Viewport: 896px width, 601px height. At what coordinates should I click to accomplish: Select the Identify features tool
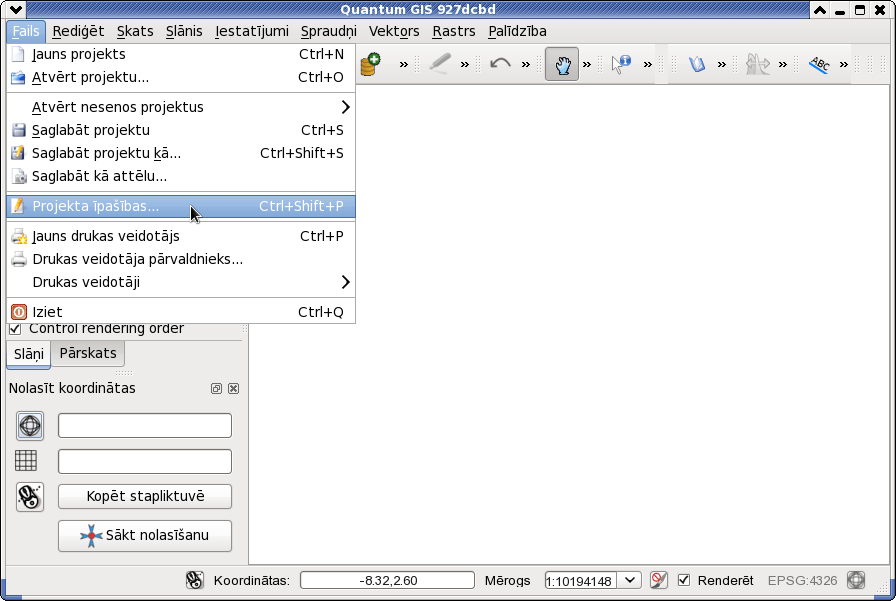621,64
